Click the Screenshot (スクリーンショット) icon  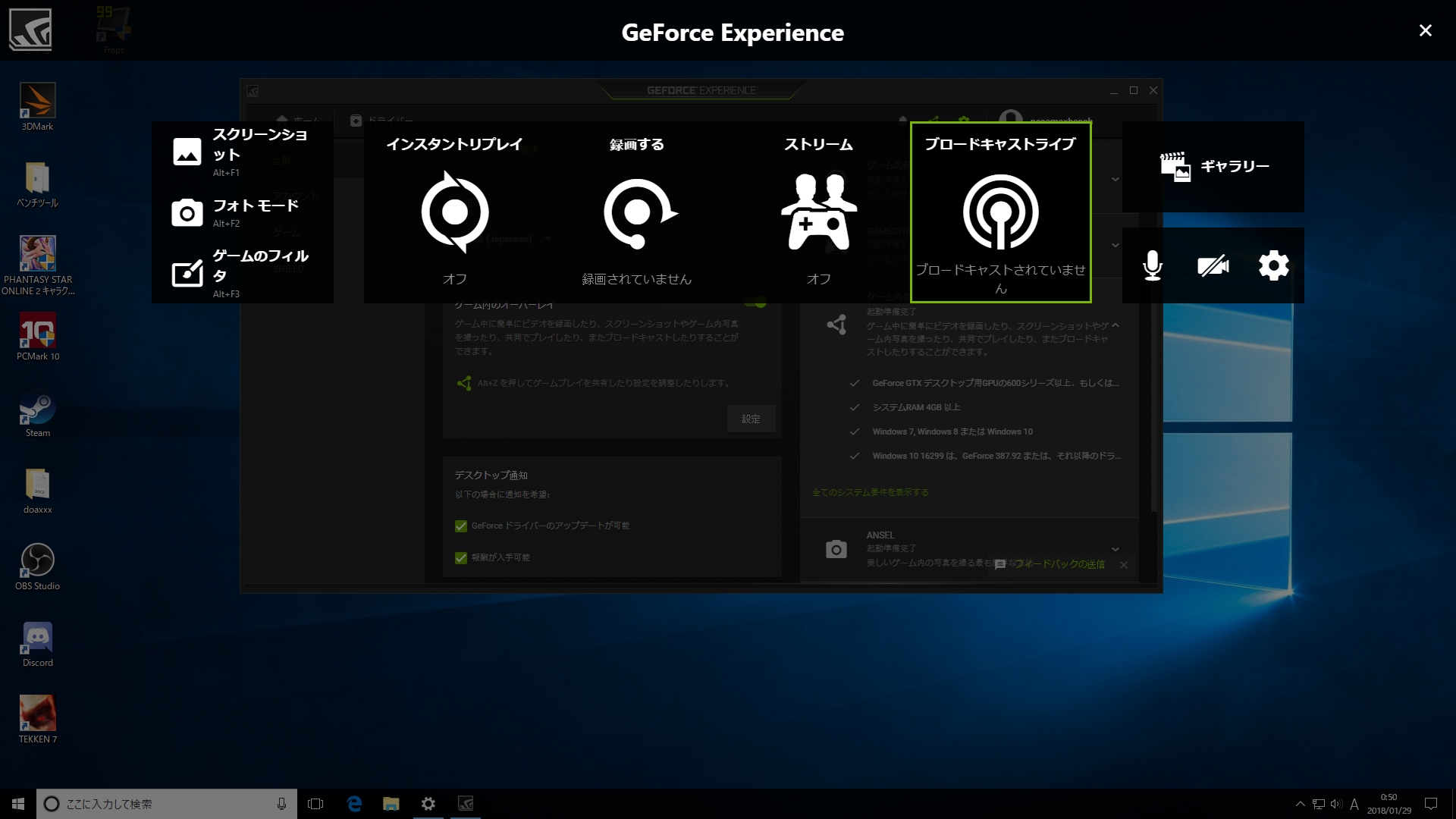click(x=187, y=152)
